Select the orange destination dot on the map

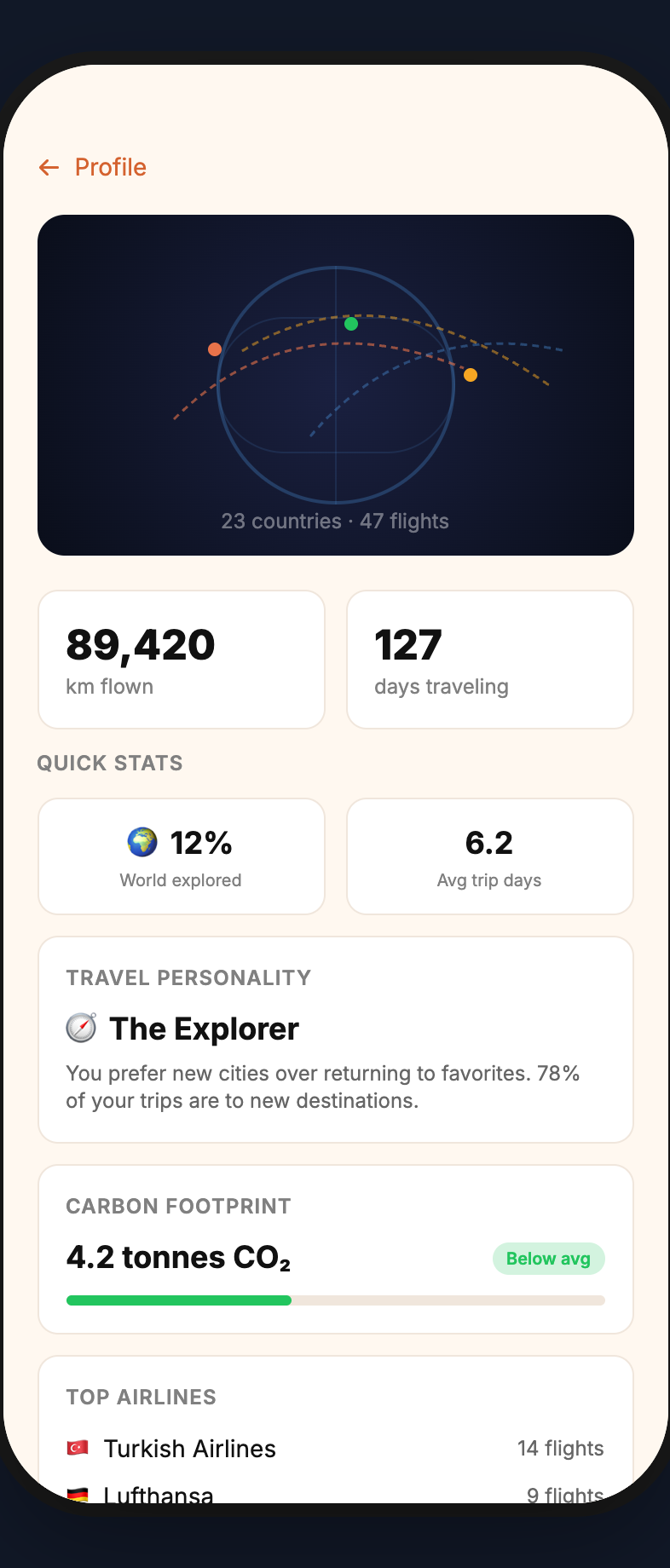(214, 349)
